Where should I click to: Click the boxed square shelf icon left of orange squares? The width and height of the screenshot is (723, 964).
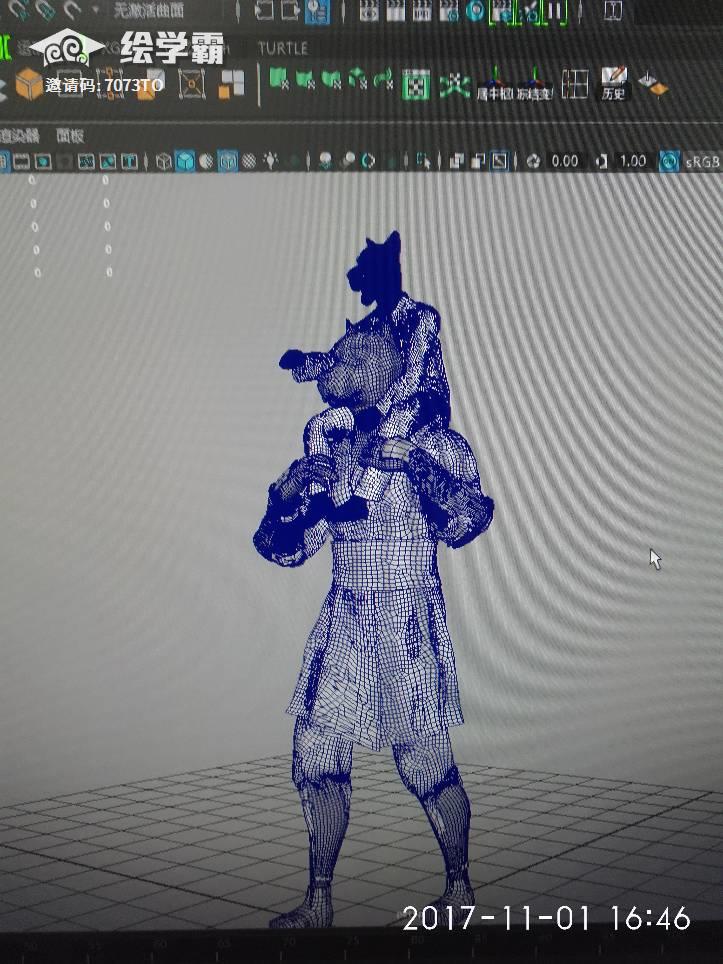(191, 84)
